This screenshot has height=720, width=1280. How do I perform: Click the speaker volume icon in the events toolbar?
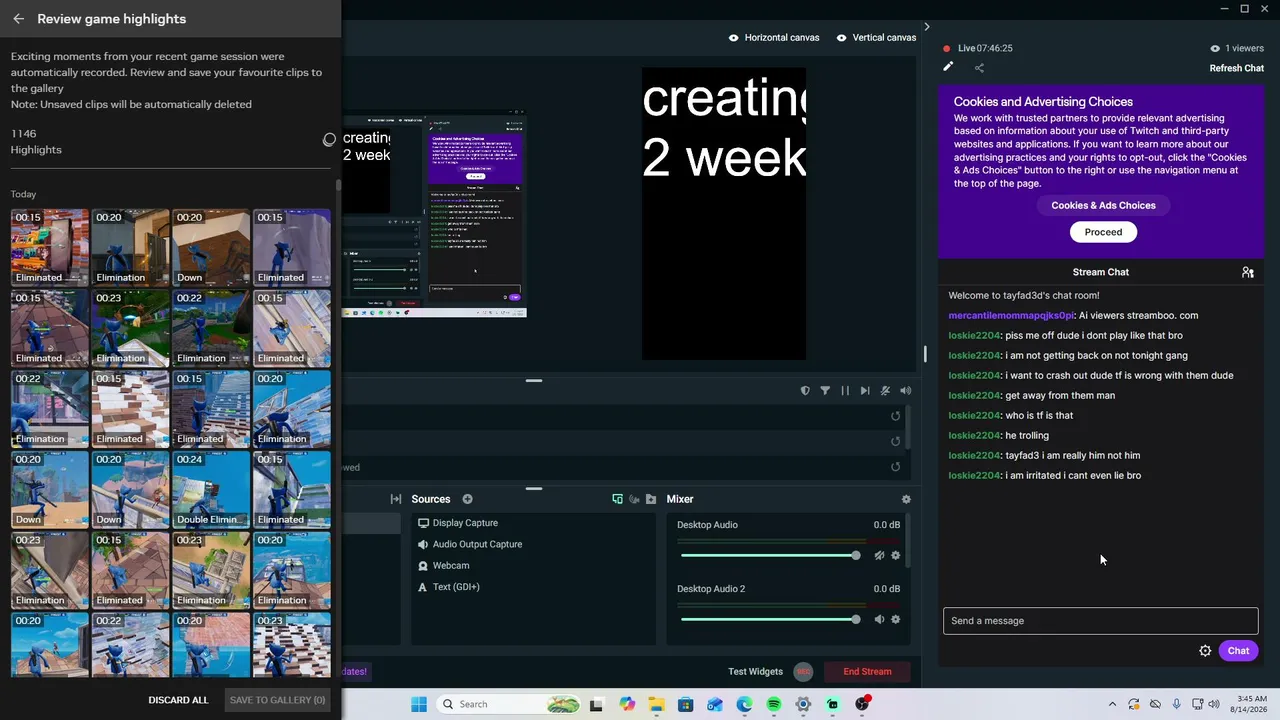click(905, 391)
